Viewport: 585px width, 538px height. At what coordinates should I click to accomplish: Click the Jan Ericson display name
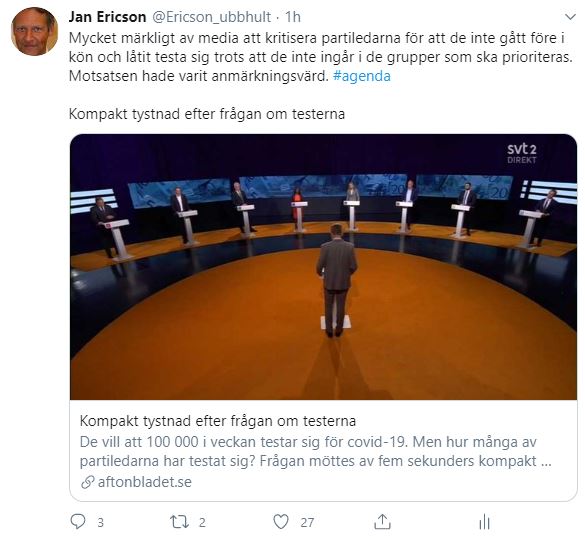tap(107, 17)
